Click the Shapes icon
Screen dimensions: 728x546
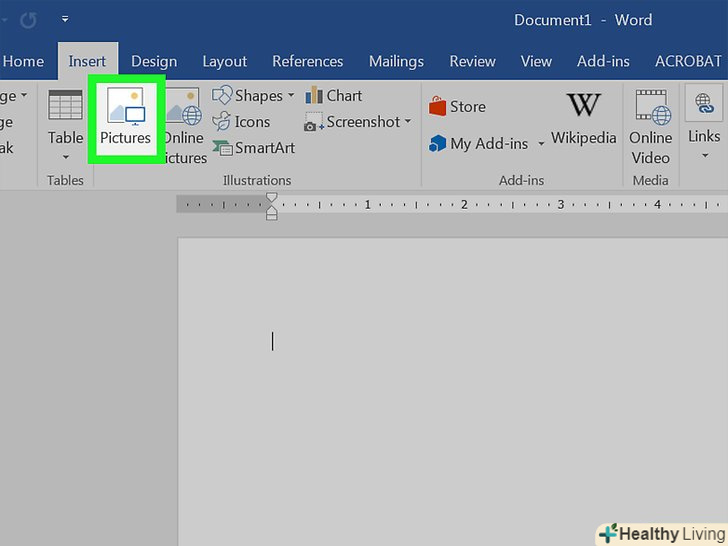(x=222, y=95)
